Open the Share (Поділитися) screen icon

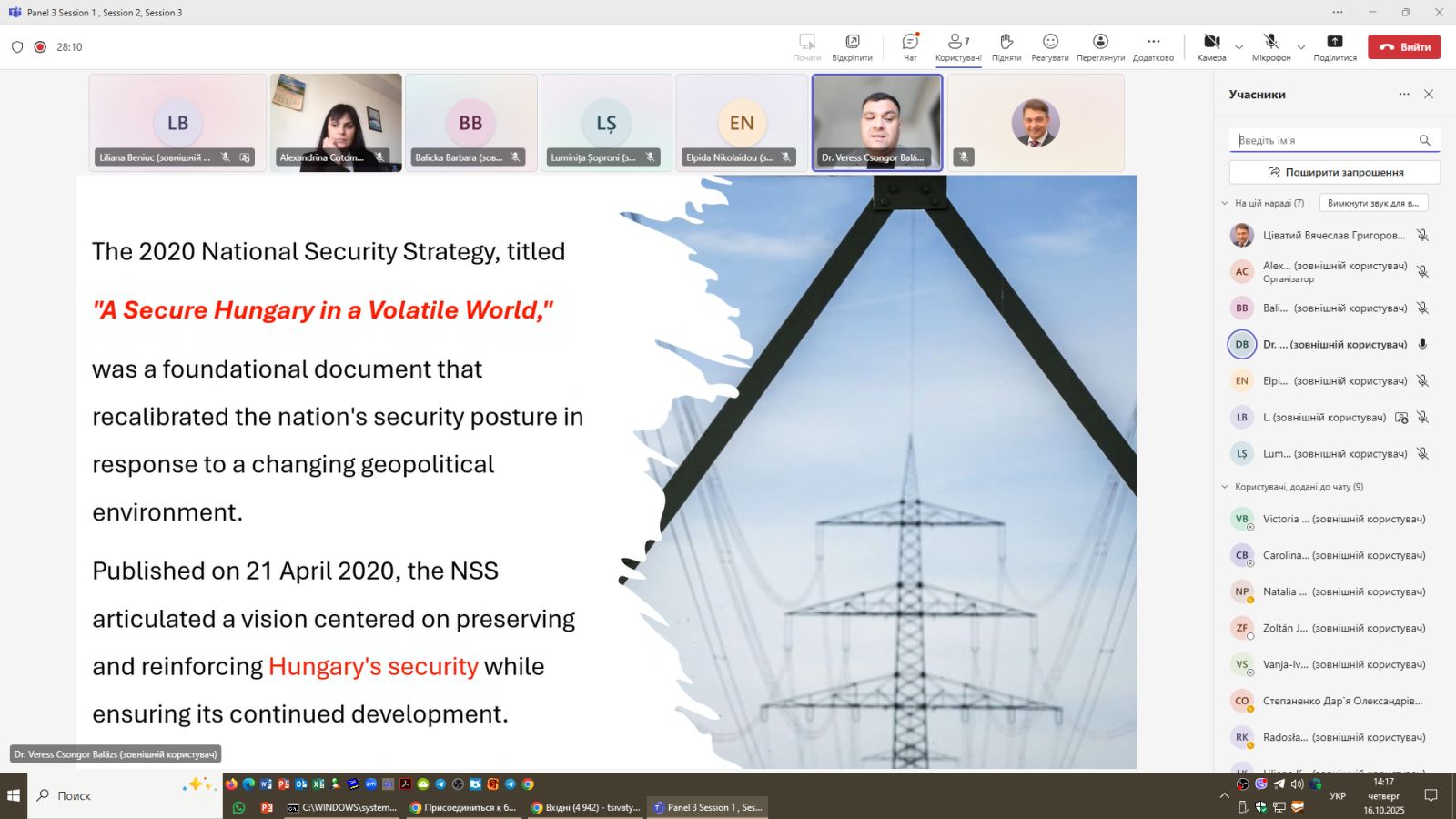click(1334, 42)
